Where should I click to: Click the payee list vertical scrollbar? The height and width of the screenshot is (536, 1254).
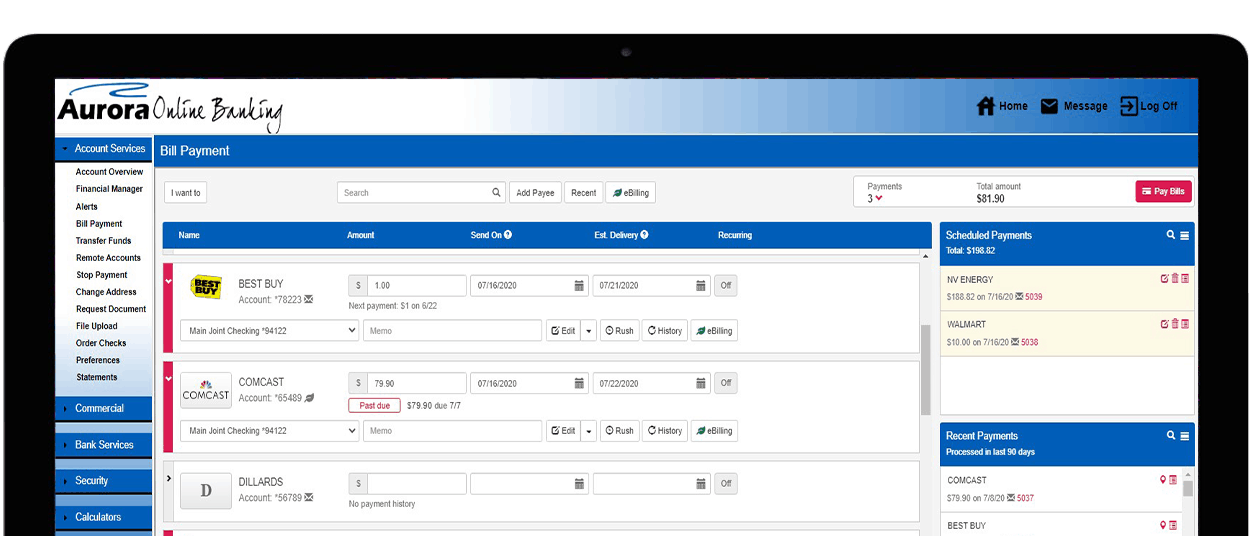(926, 368)
